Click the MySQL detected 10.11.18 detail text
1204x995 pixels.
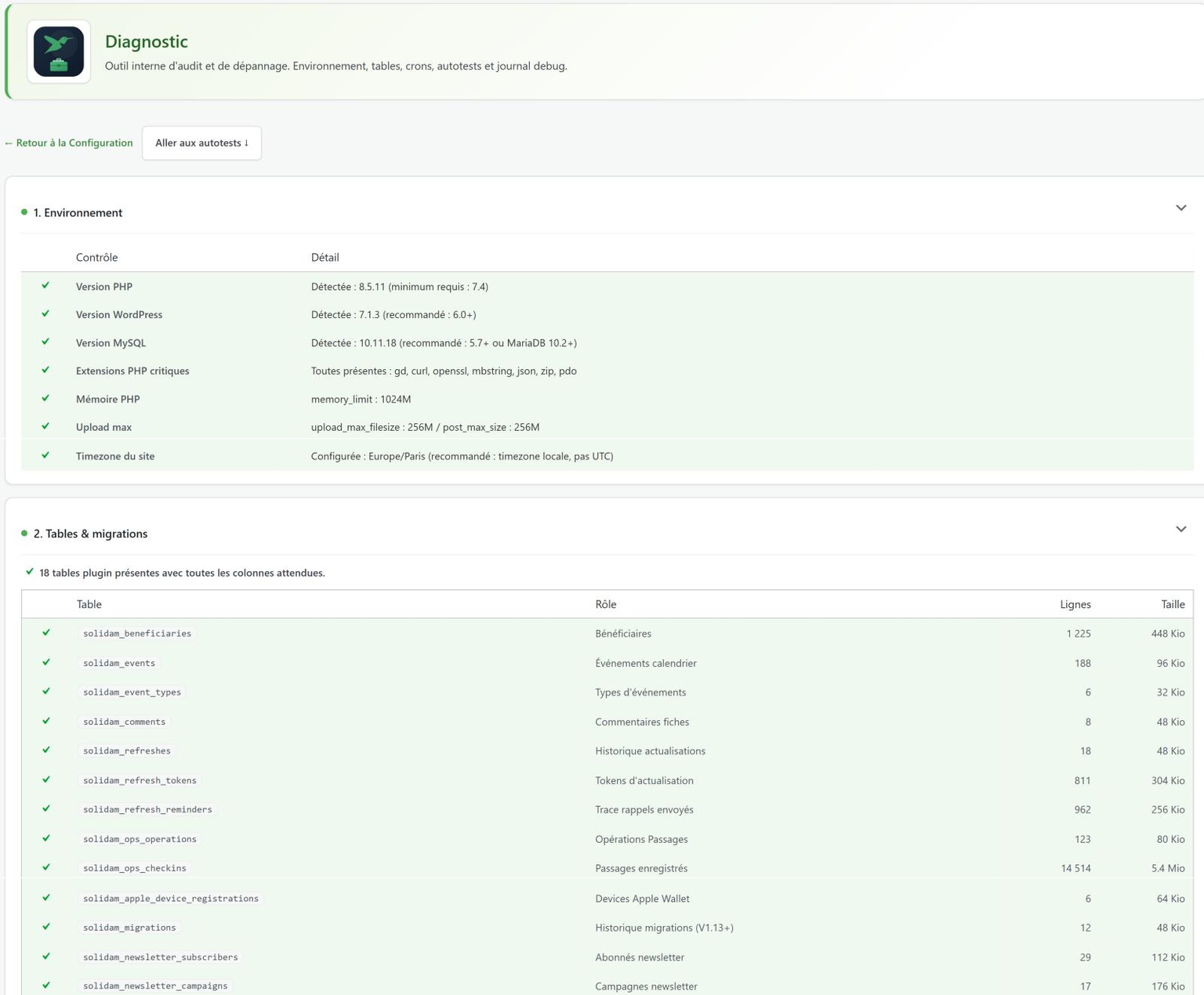tap(444, 343)
